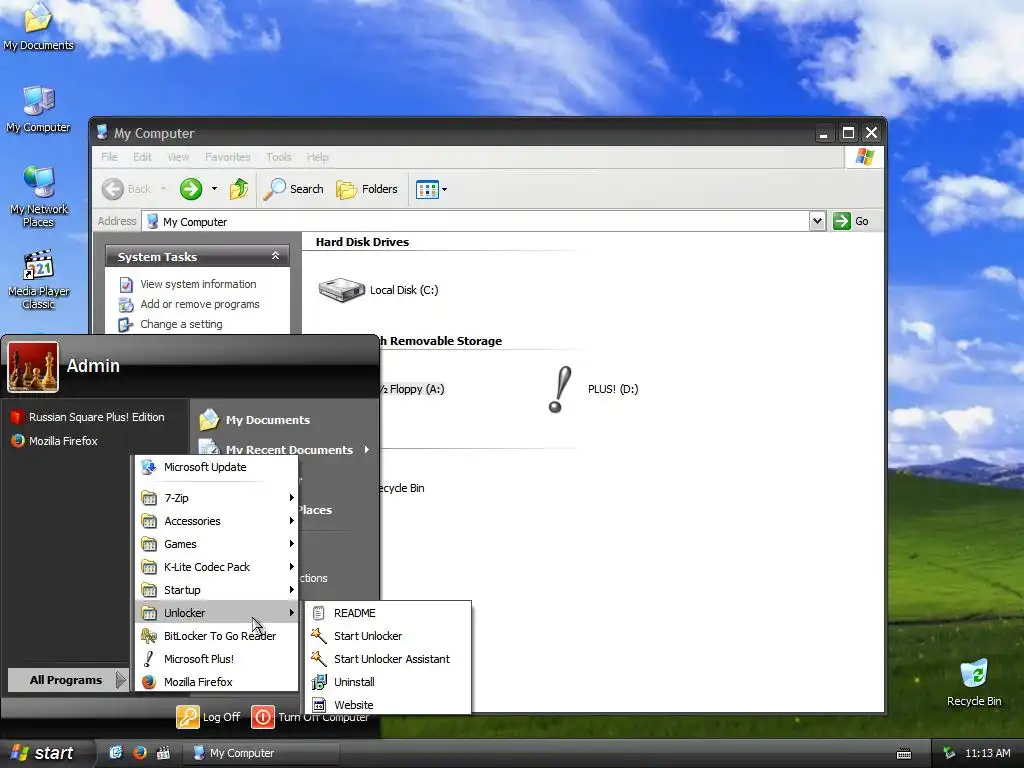Screen dimensions: 1024x768
Task: Click Start Unlocker Assistant entry
Action: (388, 659)
